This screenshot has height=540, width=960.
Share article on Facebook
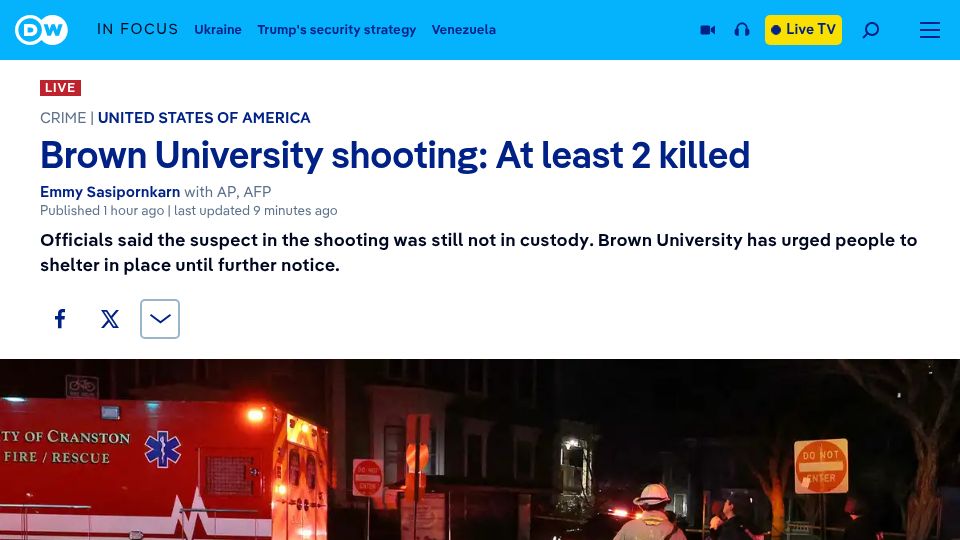pyautogui.click(x=60, y=318)
